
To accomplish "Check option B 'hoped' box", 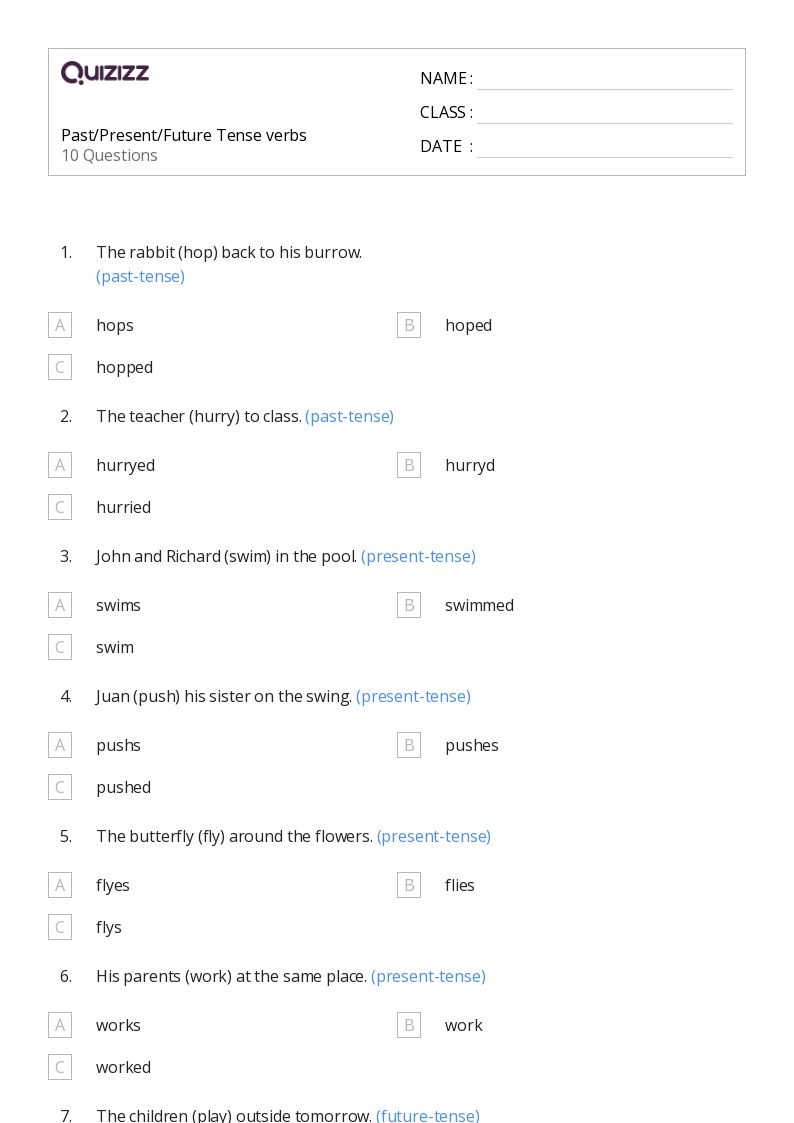I will 409,325.
